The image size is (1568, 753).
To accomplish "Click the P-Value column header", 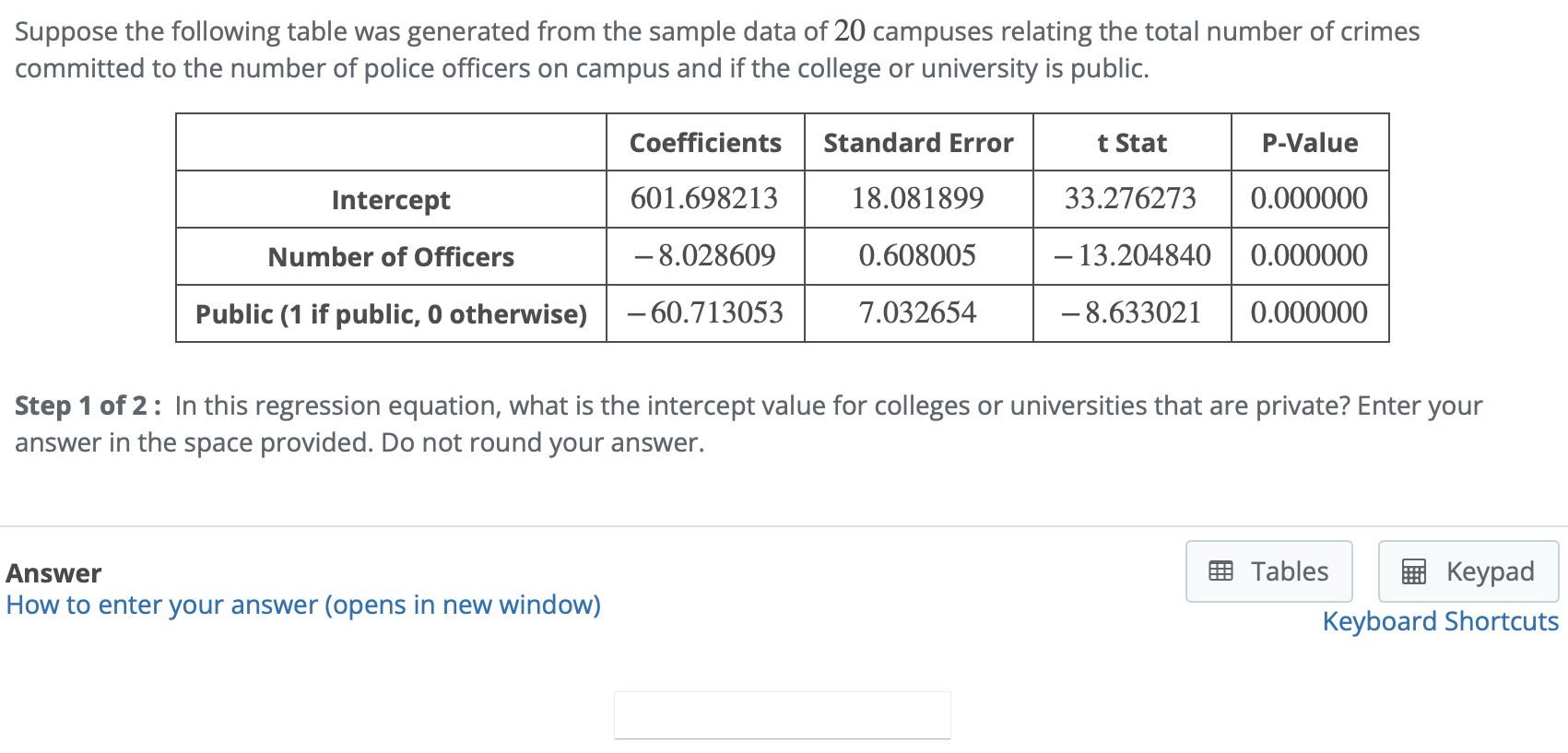I will 1309,143.
